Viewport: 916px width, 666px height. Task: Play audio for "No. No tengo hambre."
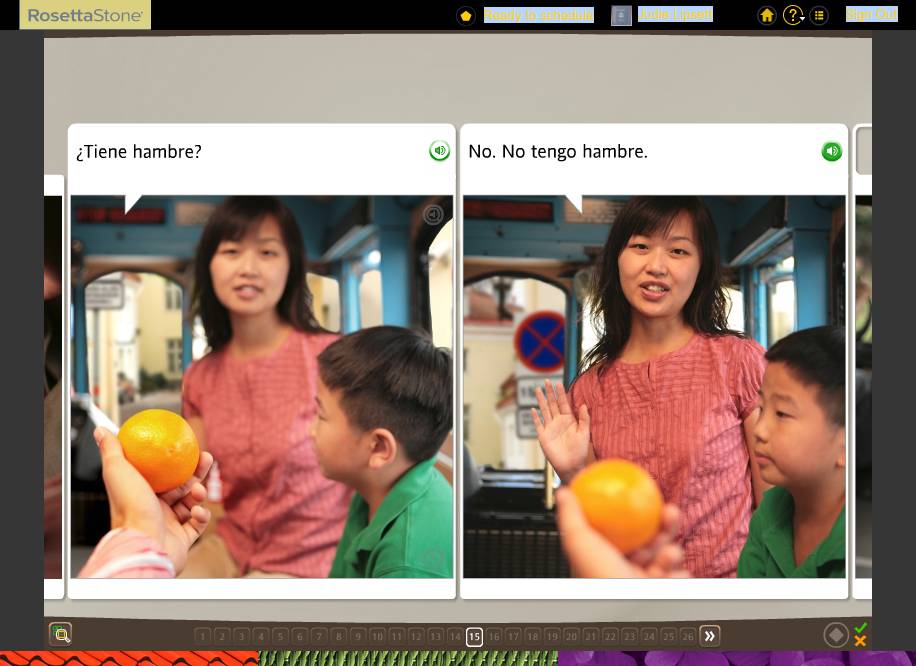coord(831,151)
